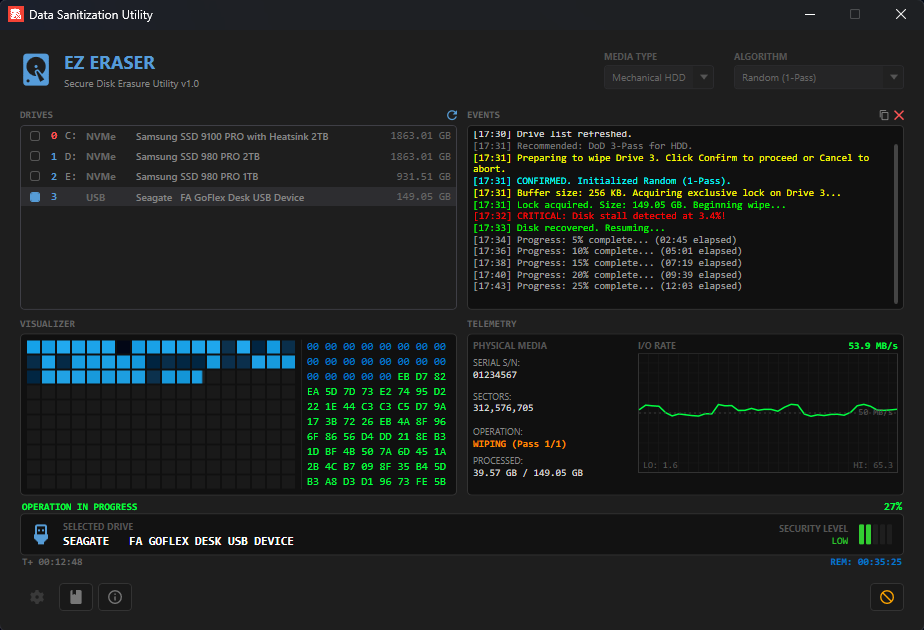The image size is (924, 630).
Task: Check drive 2 Samsung SSD 980 PRO 1TB
Action: (35, 176)
